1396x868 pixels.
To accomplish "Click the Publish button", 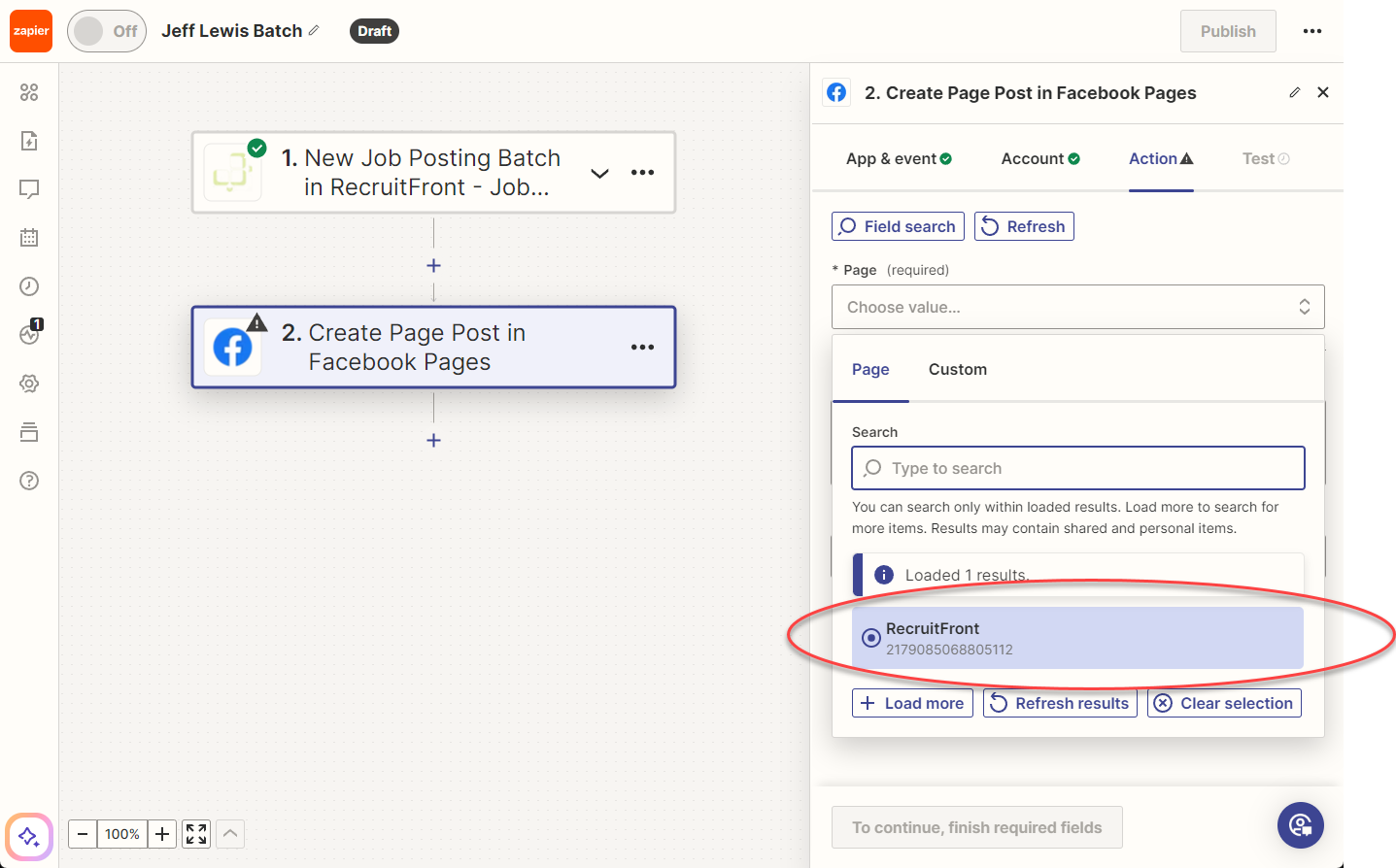I will [1228, 31].
